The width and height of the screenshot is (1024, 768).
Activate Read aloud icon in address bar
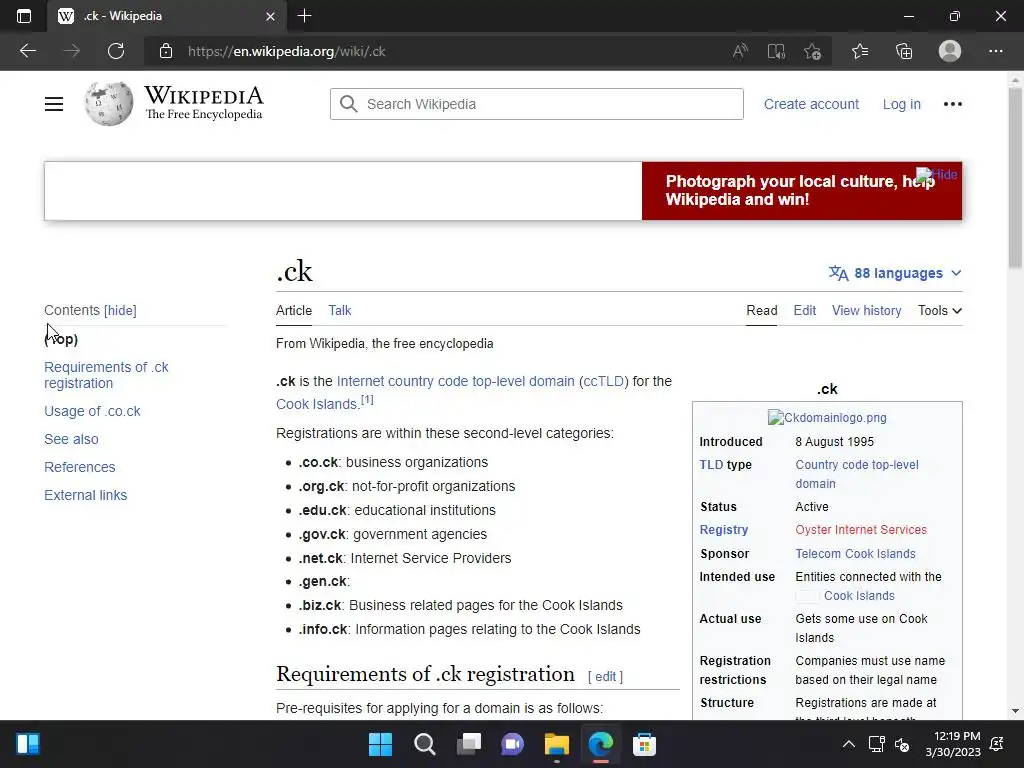[740, 51]
